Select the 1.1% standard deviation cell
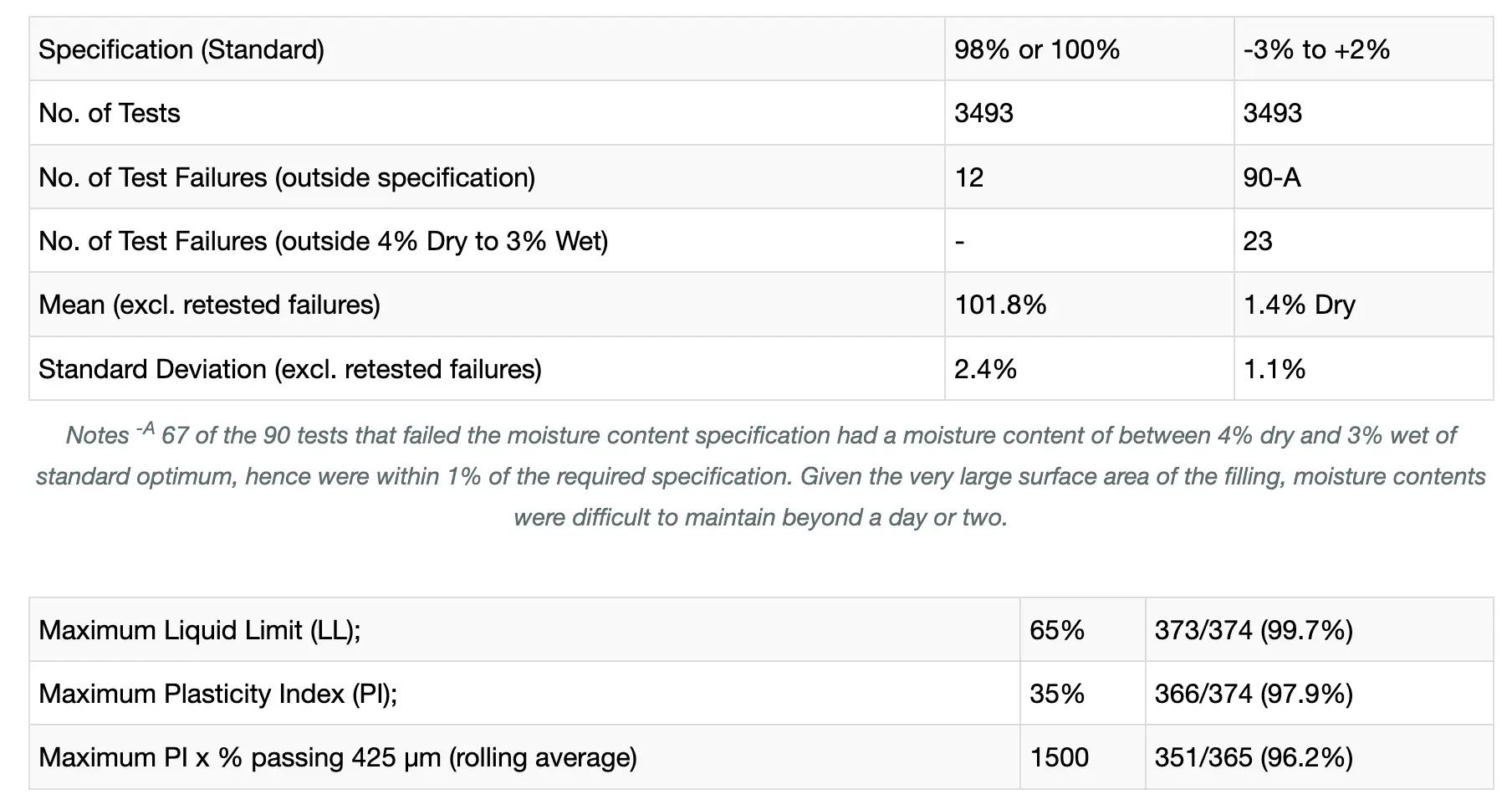Screen dimensions: 1512x810 tap(1364, 368)
